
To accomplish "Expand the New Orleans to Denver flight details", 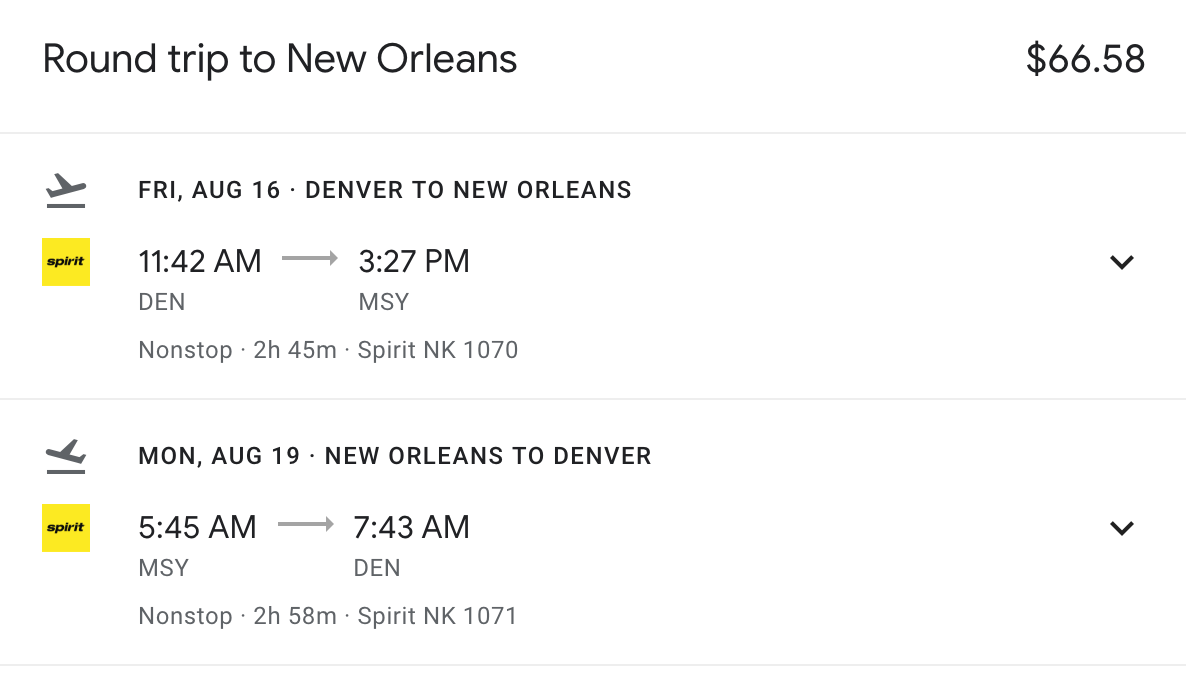I will (1122, 528).
